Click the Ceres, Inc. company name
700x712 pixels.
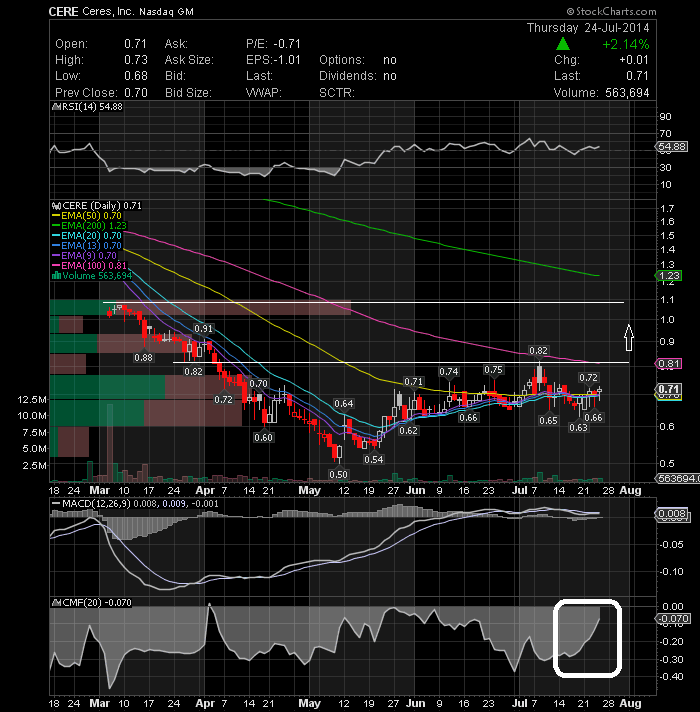tap(108, 11)
